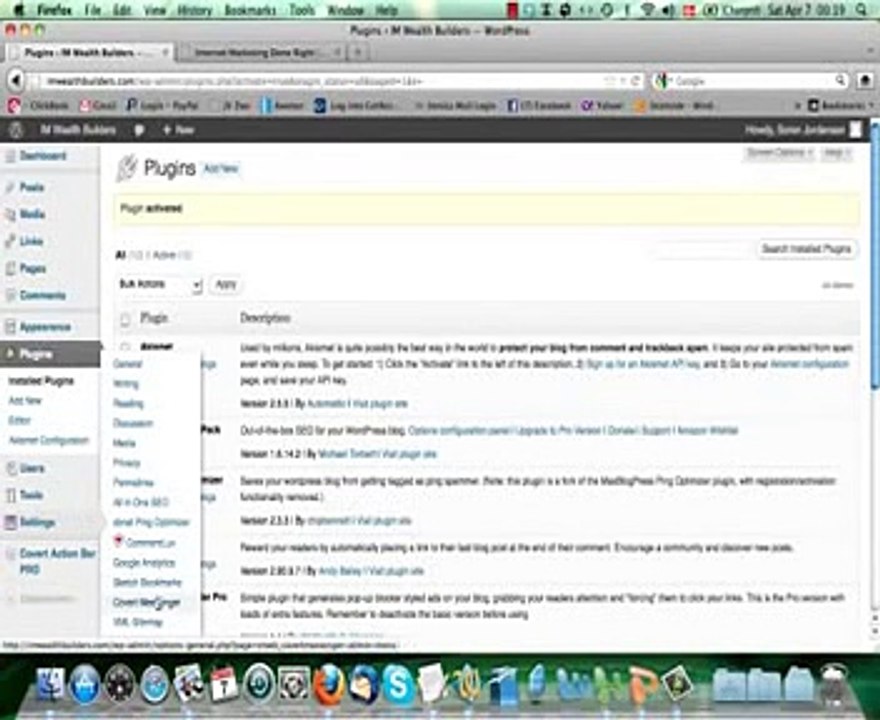Image resolution: width=880 pixels, height=720 pixels.
Task: Click the reload icon in URL bar
Action: pos(635,81)
